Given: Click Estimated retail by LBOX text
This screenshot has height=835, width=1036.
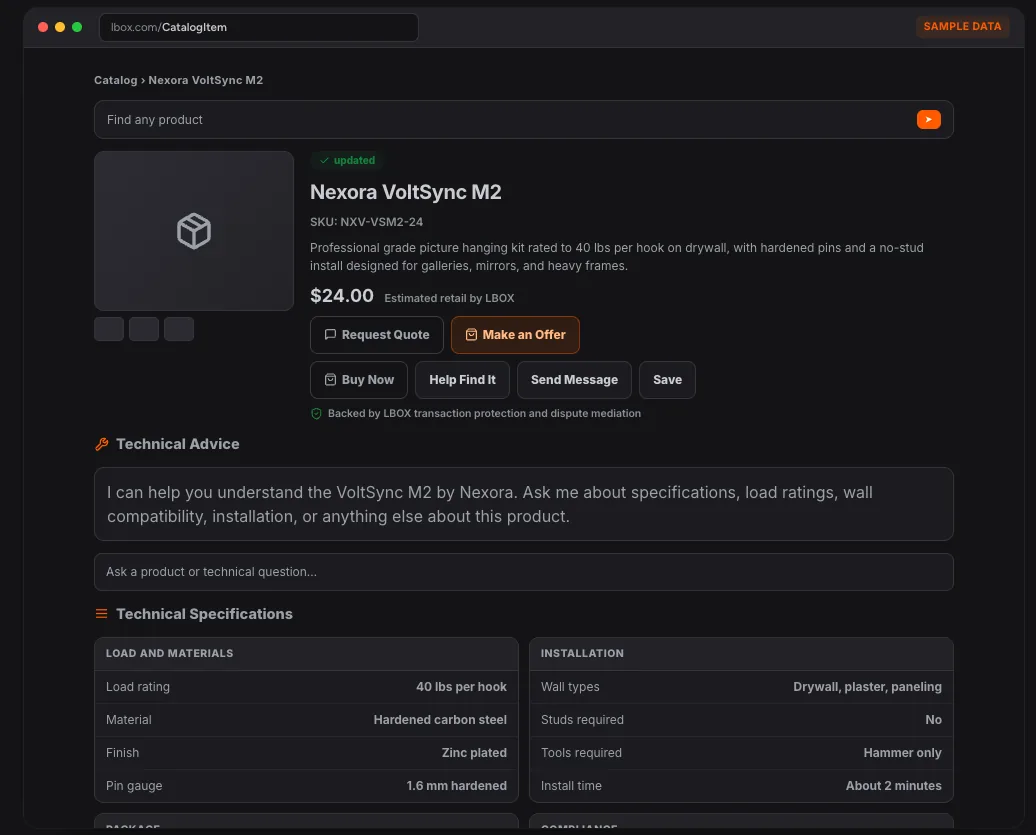Looking at the screenshot, I should click(449, 298).
